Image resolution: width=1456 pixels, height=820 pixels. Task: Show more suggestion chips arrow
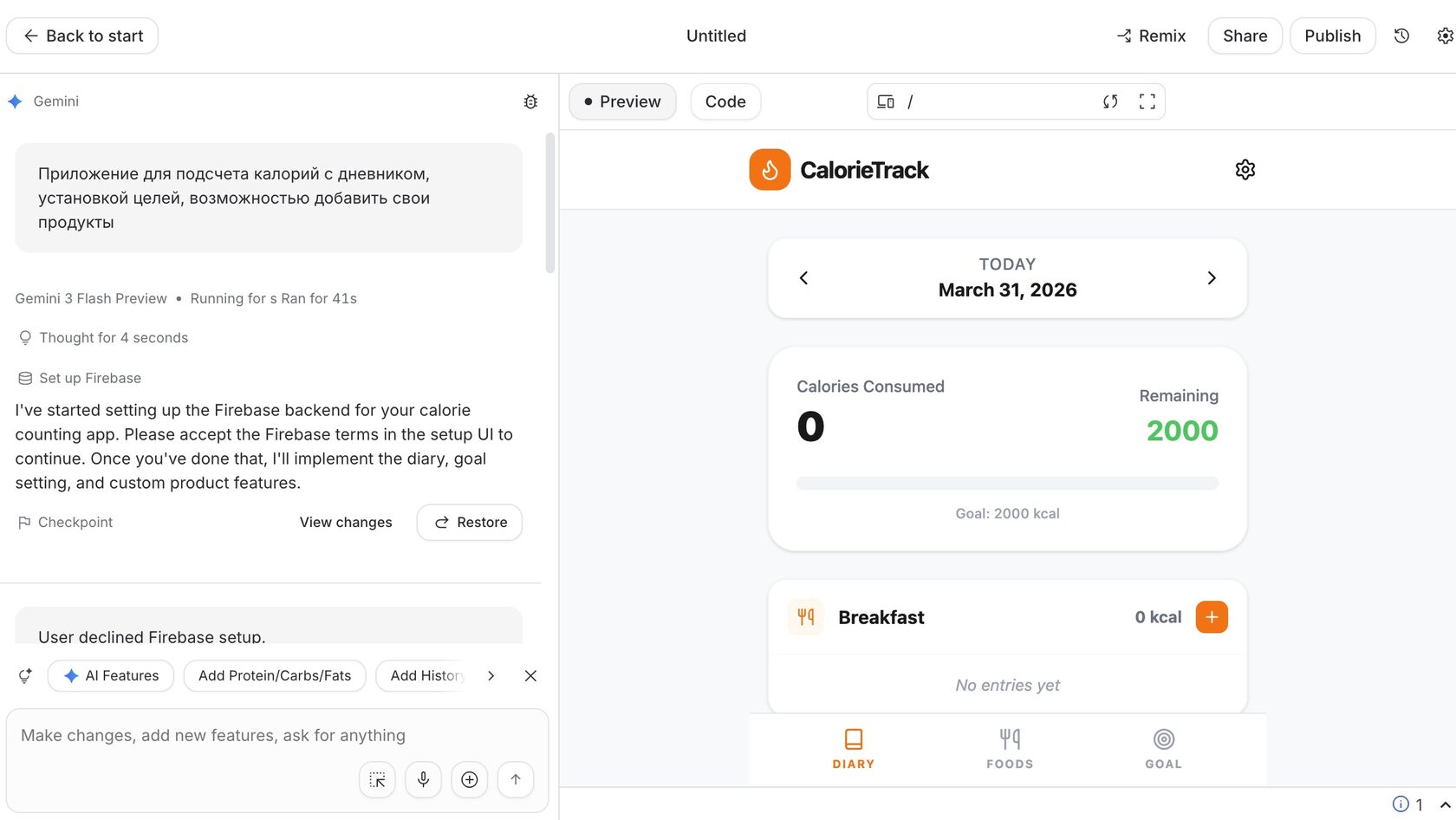(x=491, y=676)
